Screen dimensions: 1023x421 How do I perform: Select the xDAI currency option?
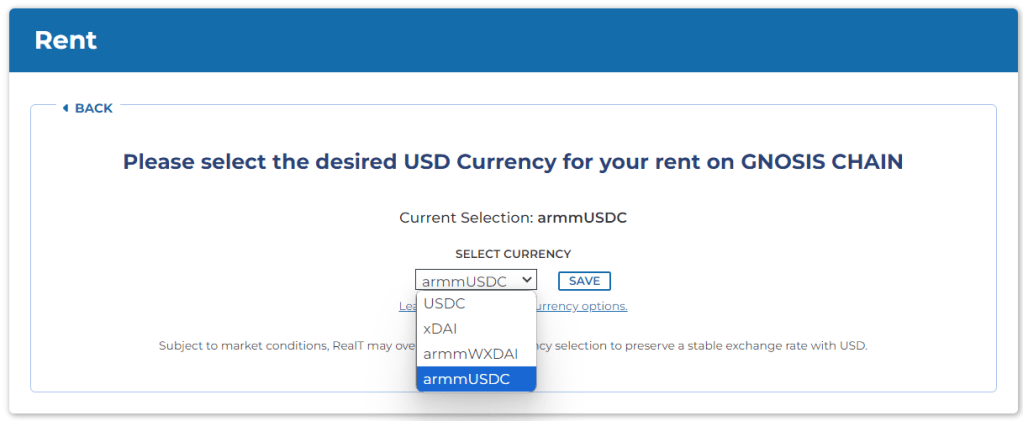(x=441, y=328)
